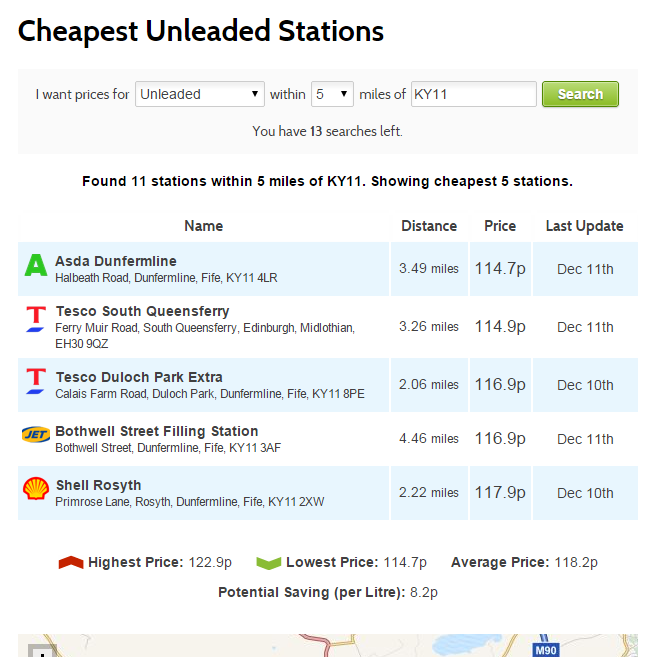645x657 pixels.
Task: Click Tesco logo beside Duloch Park Extra
Action: [x=36, y=381]
